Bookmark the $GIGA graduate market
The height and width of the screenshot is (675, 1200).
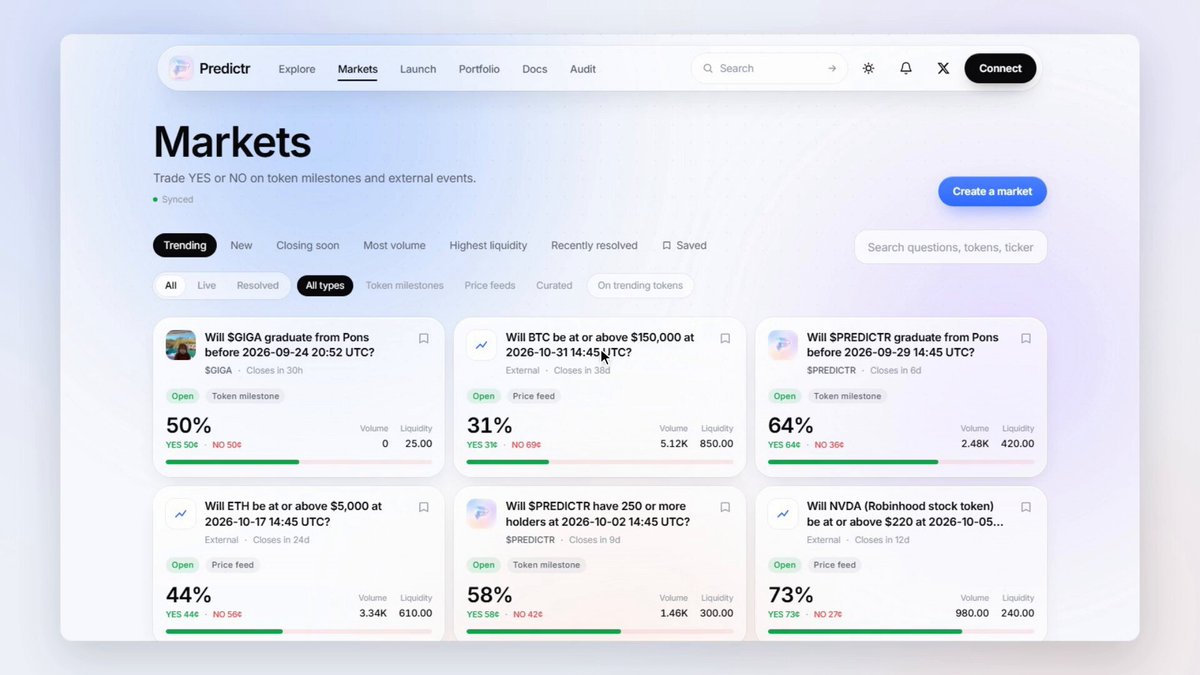(424, 339)
